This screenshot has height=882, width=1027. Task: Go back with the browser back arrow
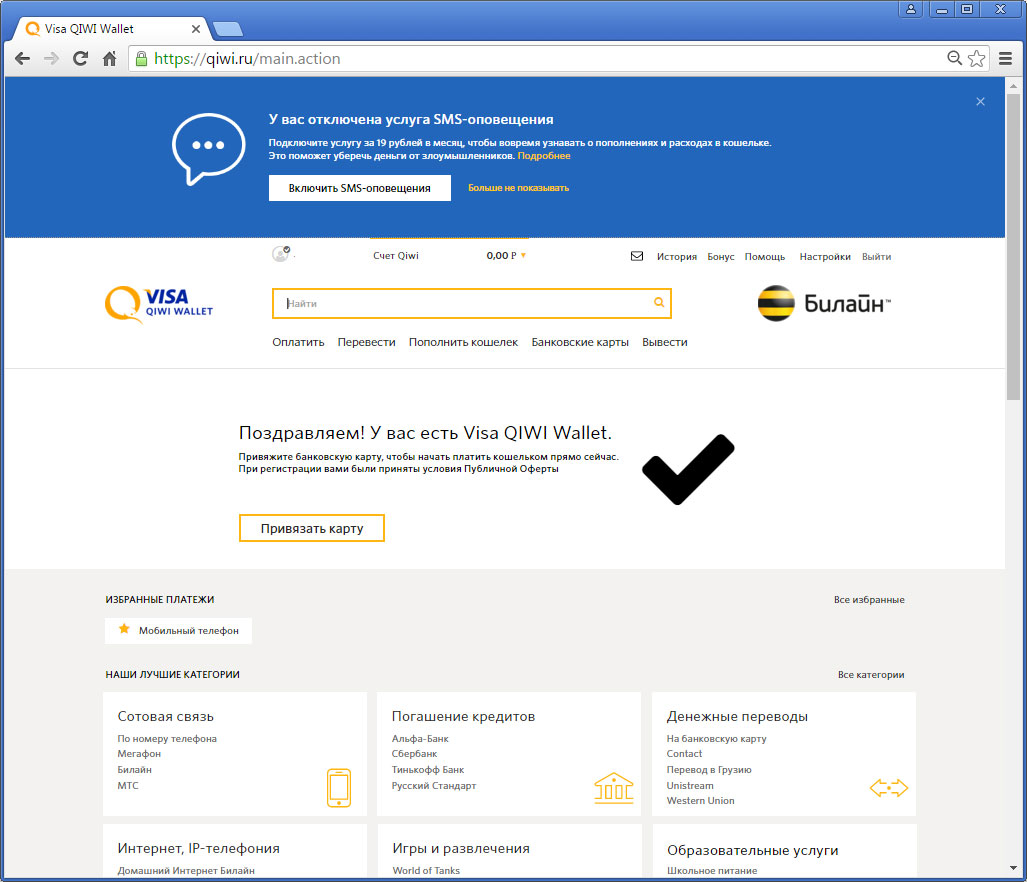click(x=22, y=59)
